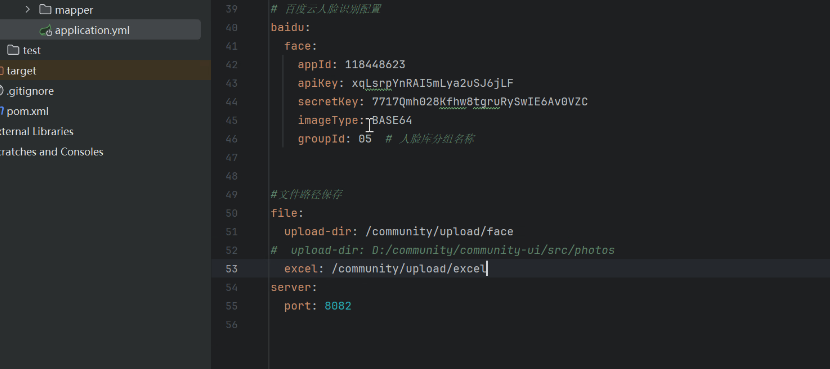
Task: Click the appId value 118448623
Action: pos(375,65)
